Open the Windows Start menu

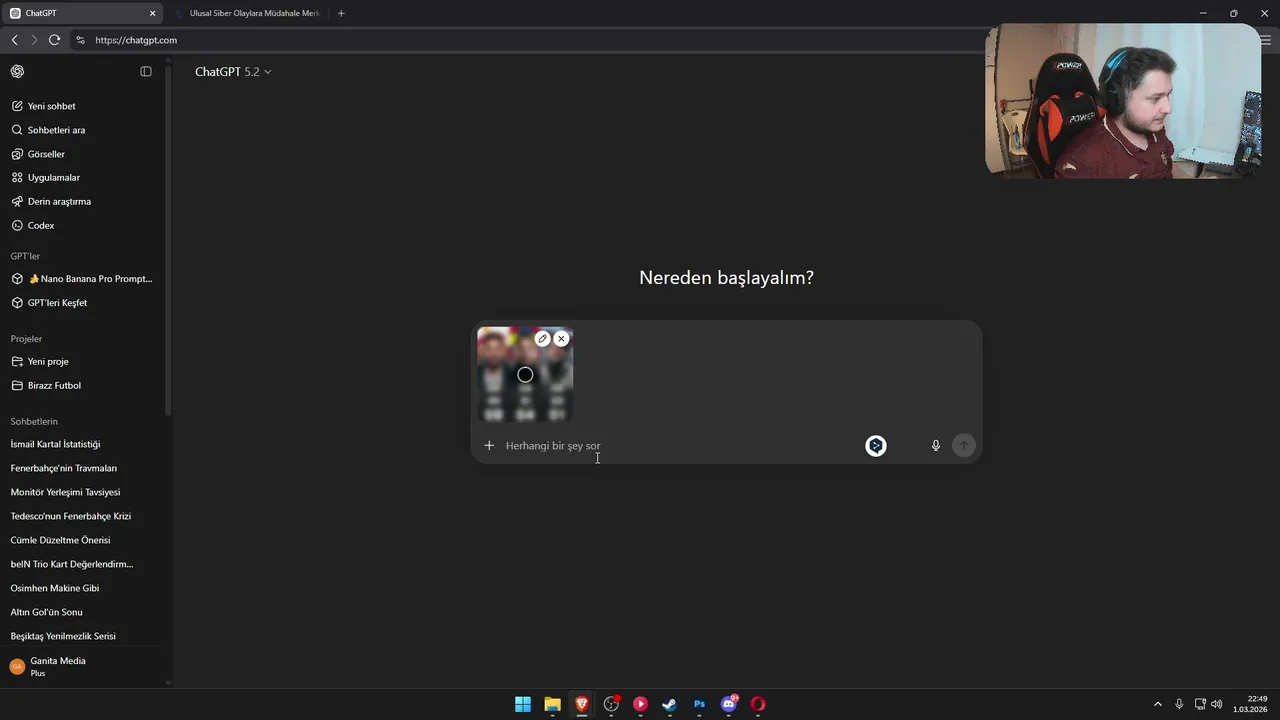[x=523, y=704]
